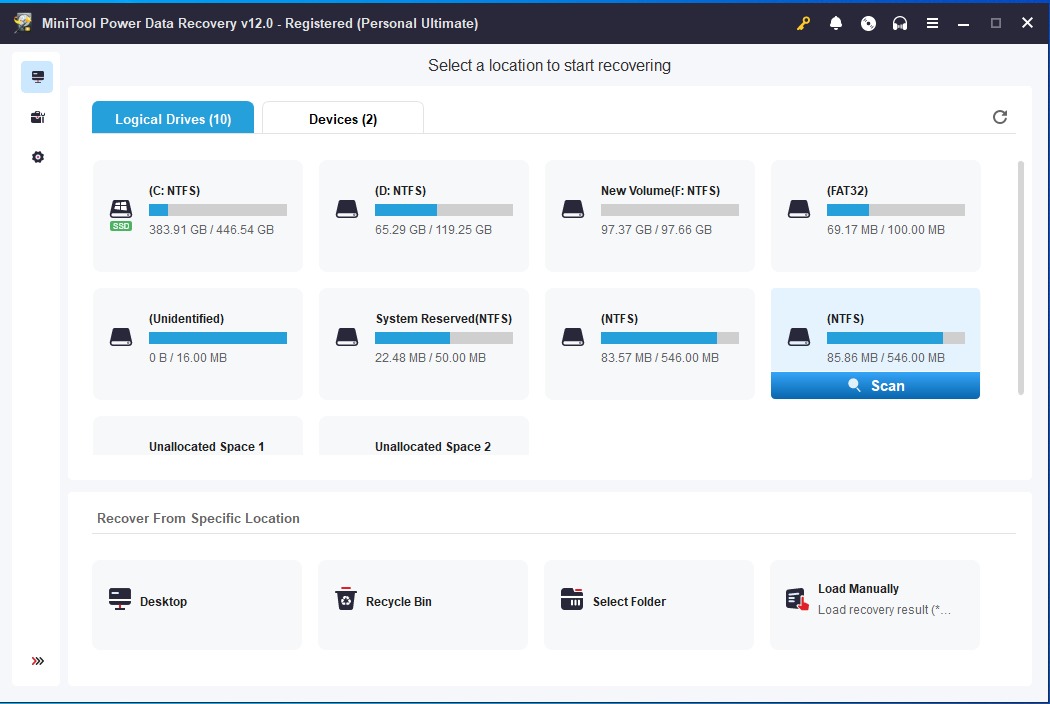Open Settings gear sidebar icon
This screenshot has height=704, width=1050.
(38, 157)
